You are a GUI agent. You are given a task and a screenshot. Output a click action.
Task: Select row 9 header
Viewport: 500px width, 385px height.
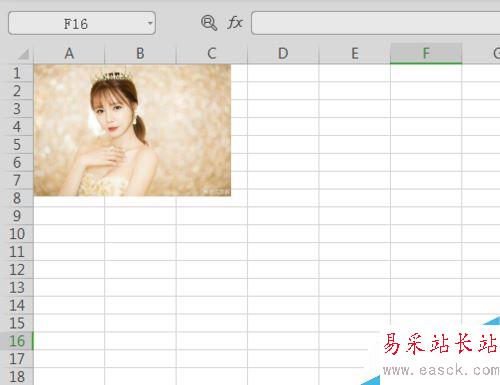[17, 216]
